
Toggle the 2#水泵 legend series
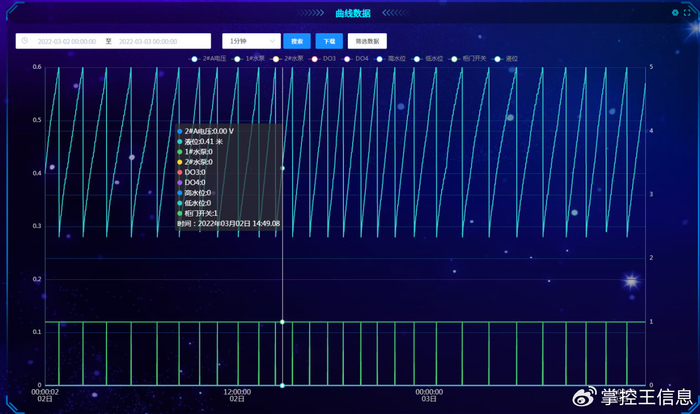point(291,59)
